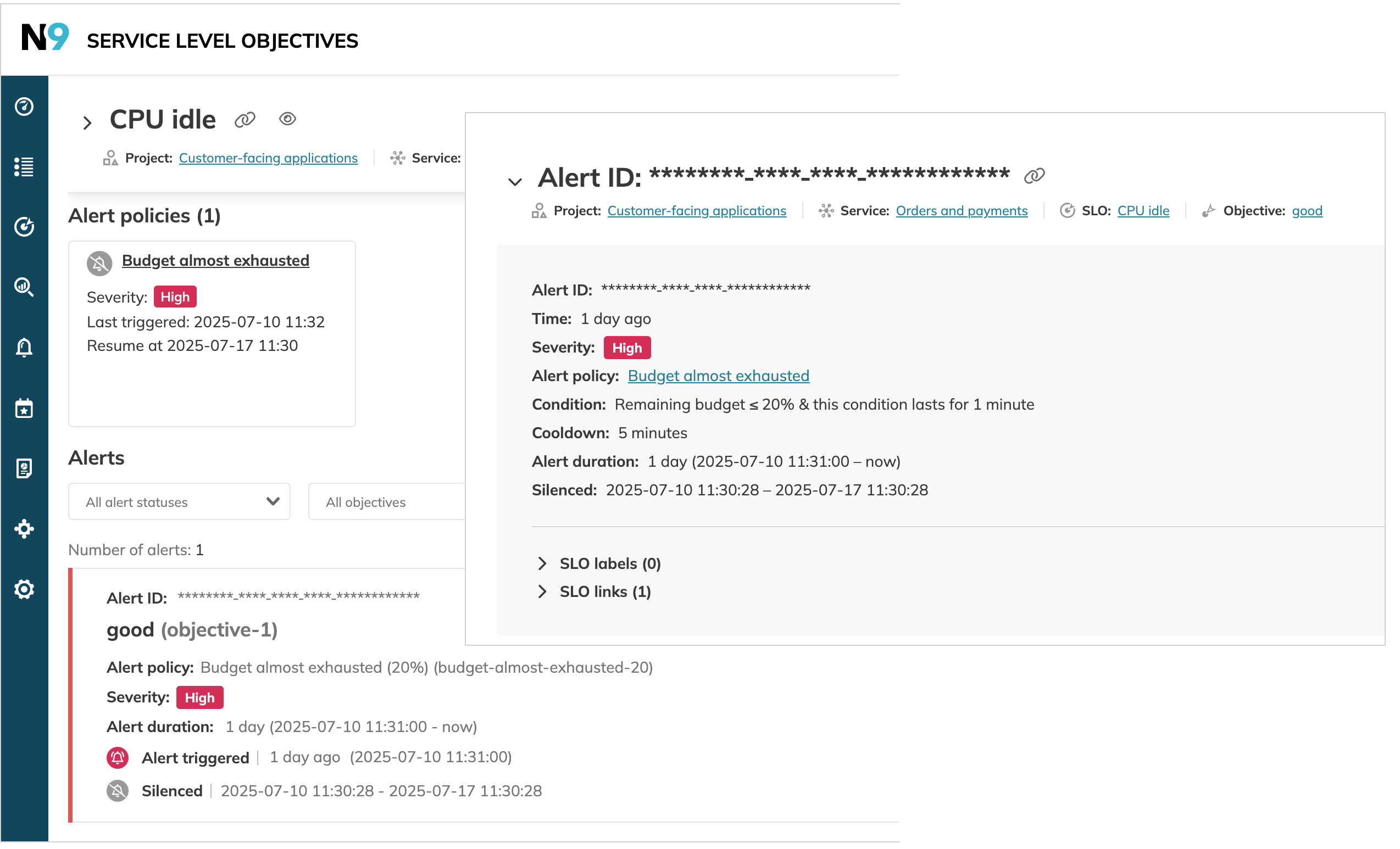Screen dimensions: 1400x849
Task: Click the objective icon in alert panel header
Action: point(1209,211)
